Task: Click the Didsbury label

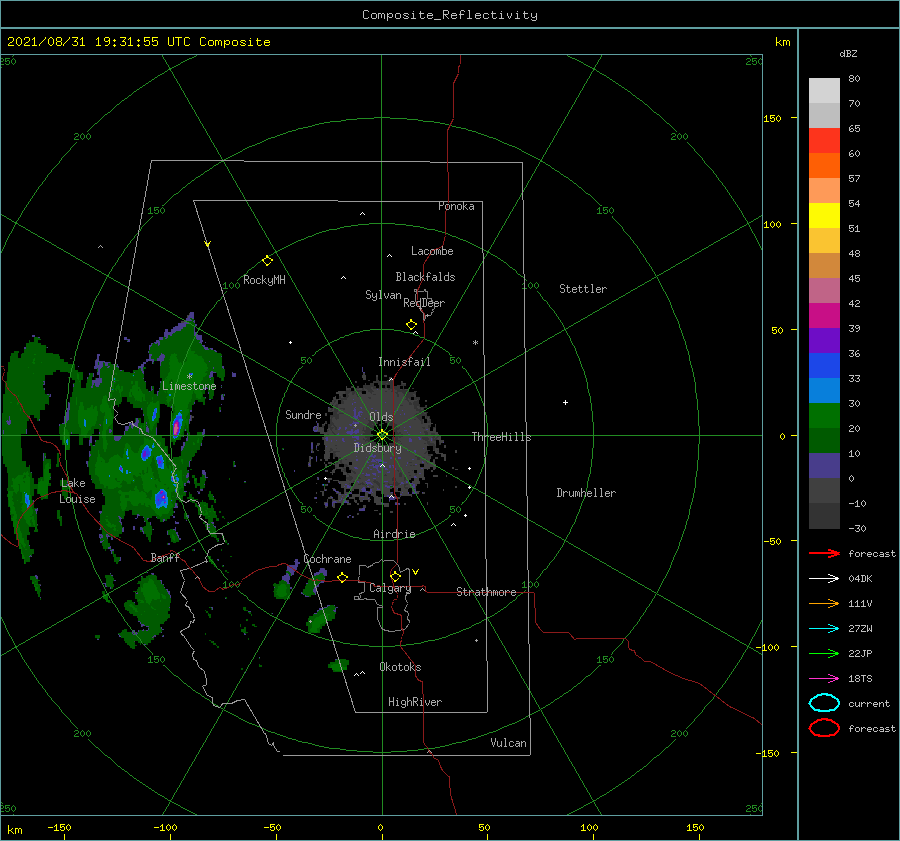Action: 377,448
